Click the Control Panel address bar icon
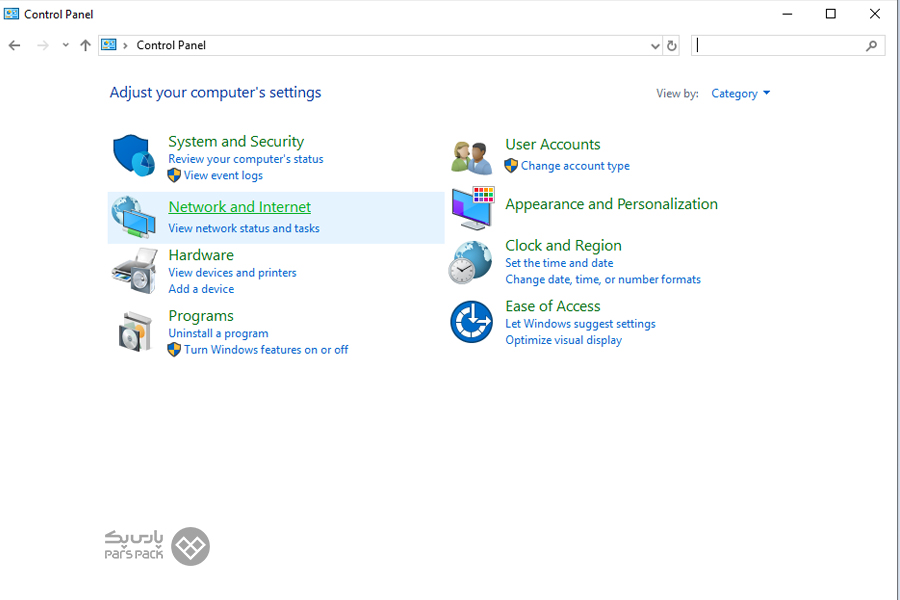Viewport: 900px width, 600px height. click(108, 45)
